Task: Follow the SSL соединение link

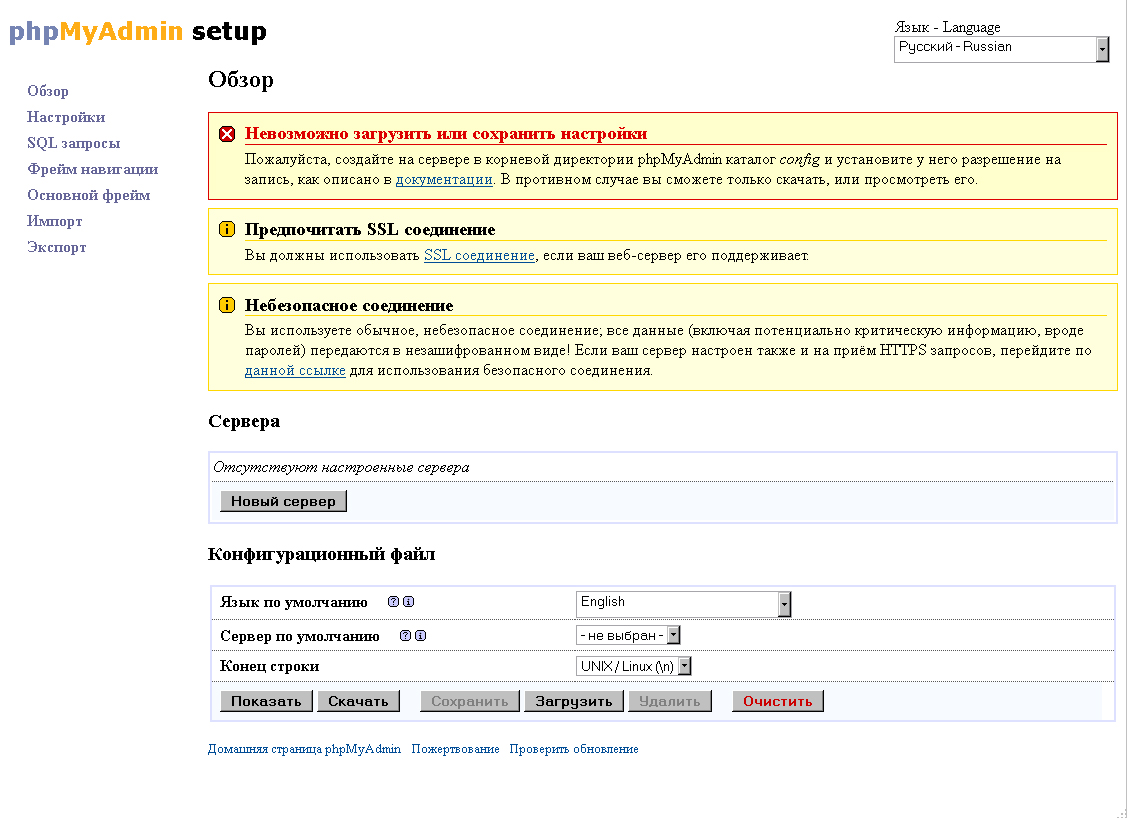Action: point(479,255)
